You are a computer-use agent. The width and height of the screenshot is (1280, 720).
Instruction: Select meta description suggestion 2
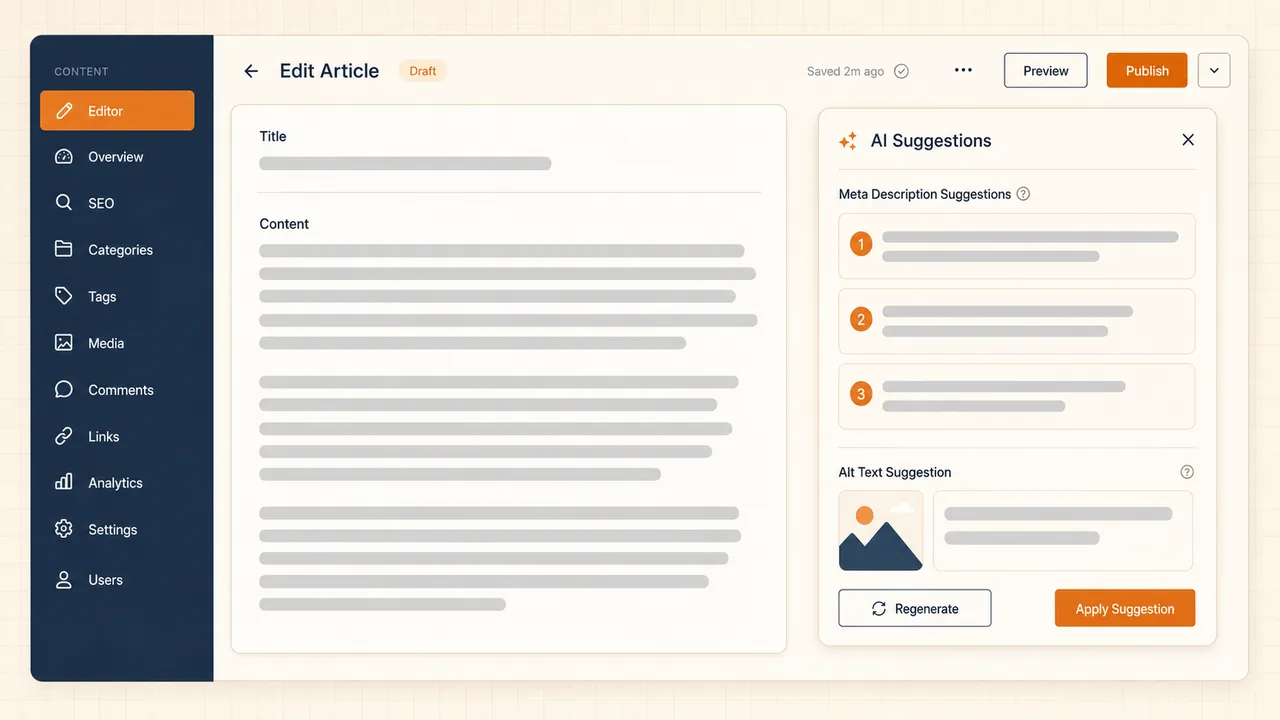(x=1017, y=321)
